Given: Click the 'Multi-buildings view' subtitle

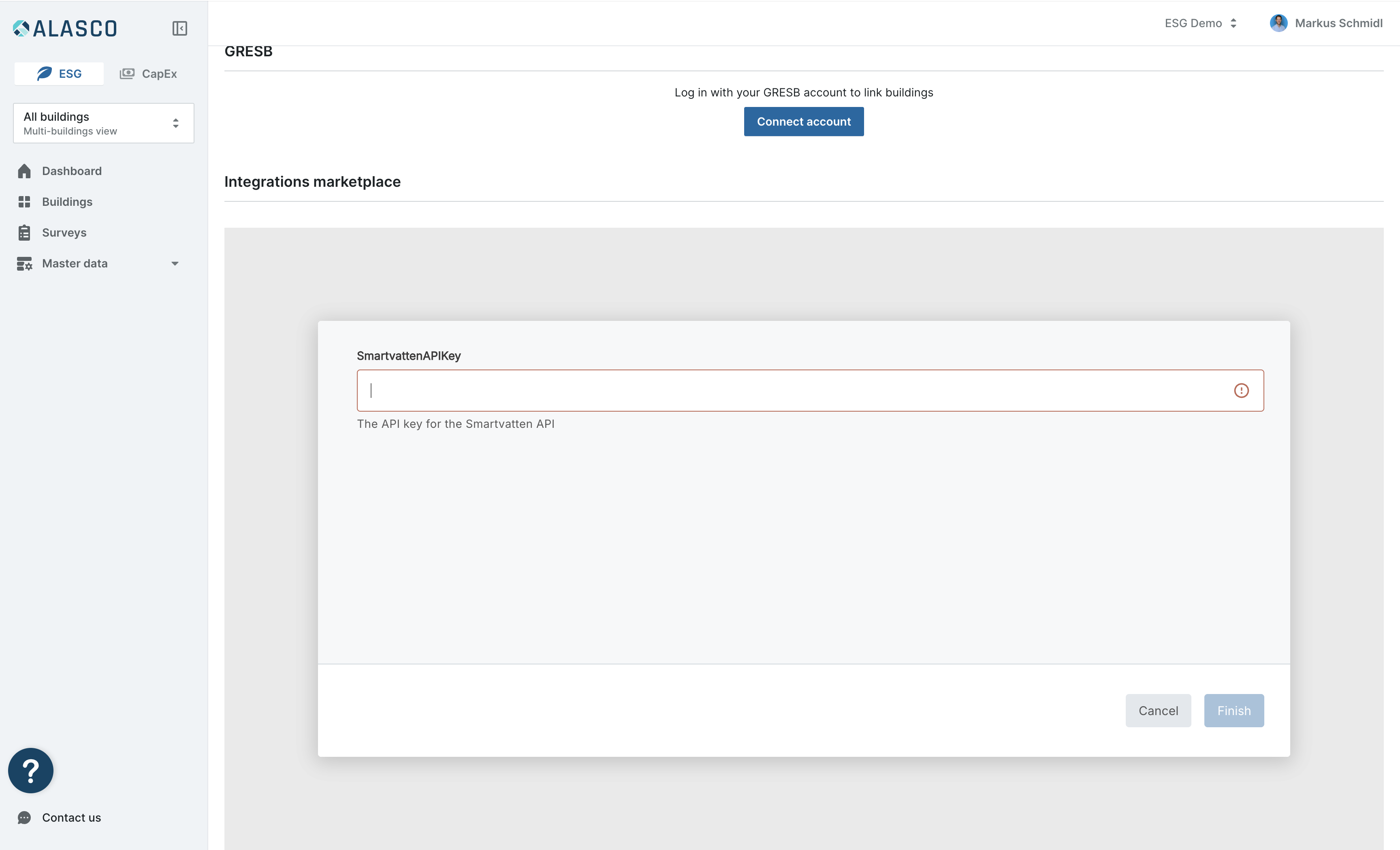Looking at the screenshot, I should [x=70, y=131].
